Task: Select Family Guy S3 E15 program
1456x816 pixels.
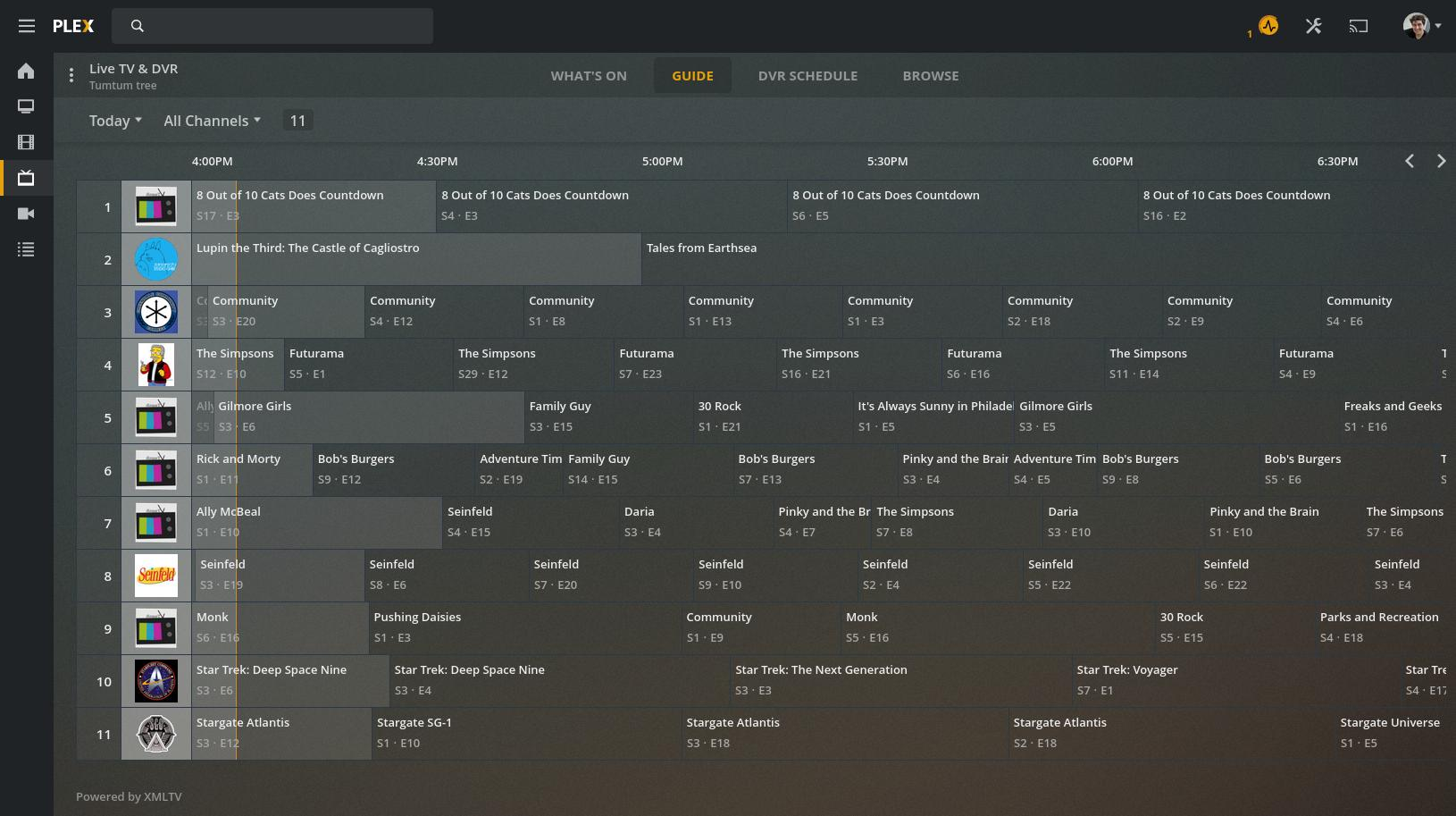Action: [x=609, y=417]
